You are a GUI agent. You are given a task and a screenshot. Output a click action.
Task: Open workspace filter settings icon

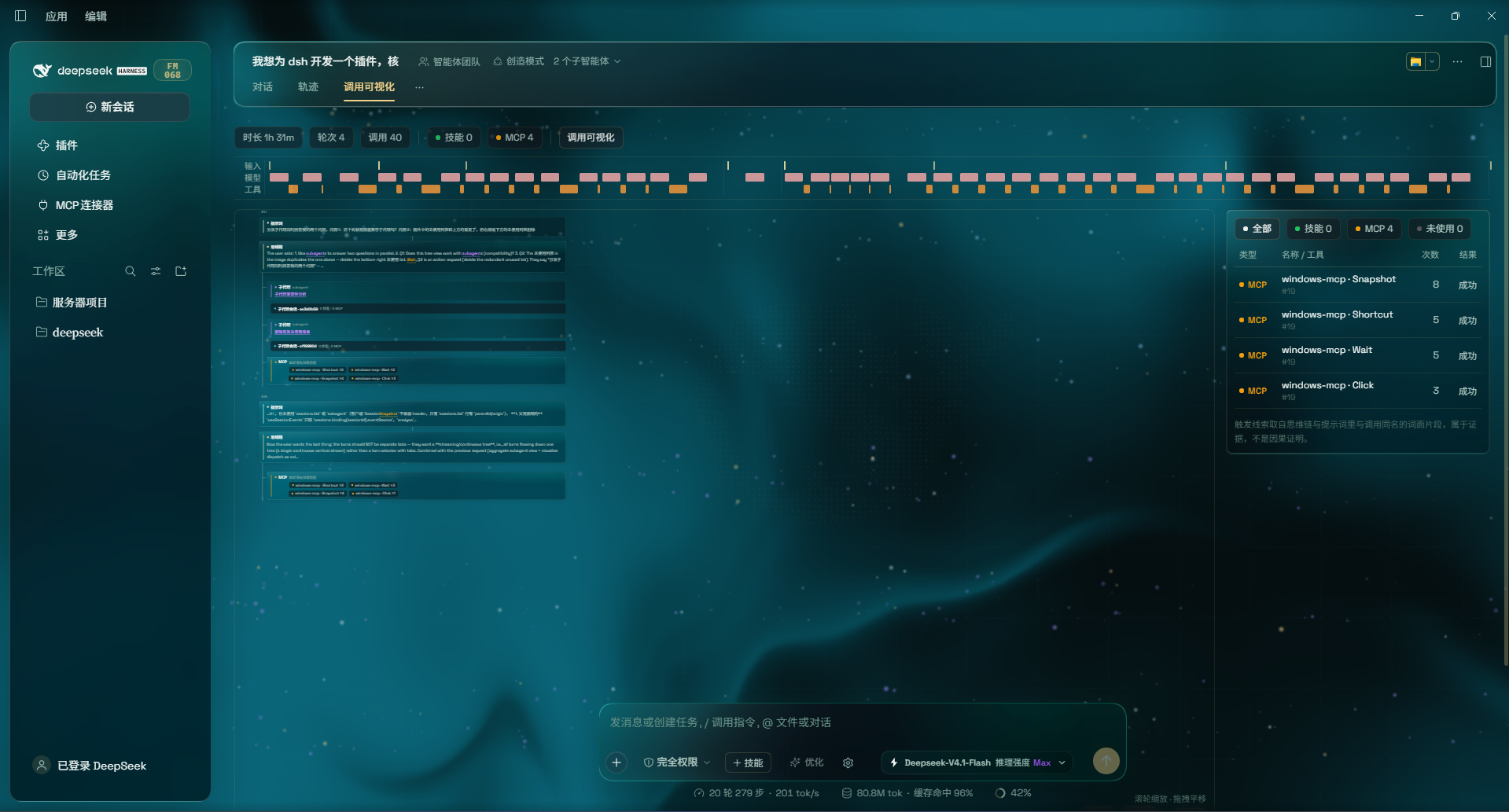click(x=156, y=271)
